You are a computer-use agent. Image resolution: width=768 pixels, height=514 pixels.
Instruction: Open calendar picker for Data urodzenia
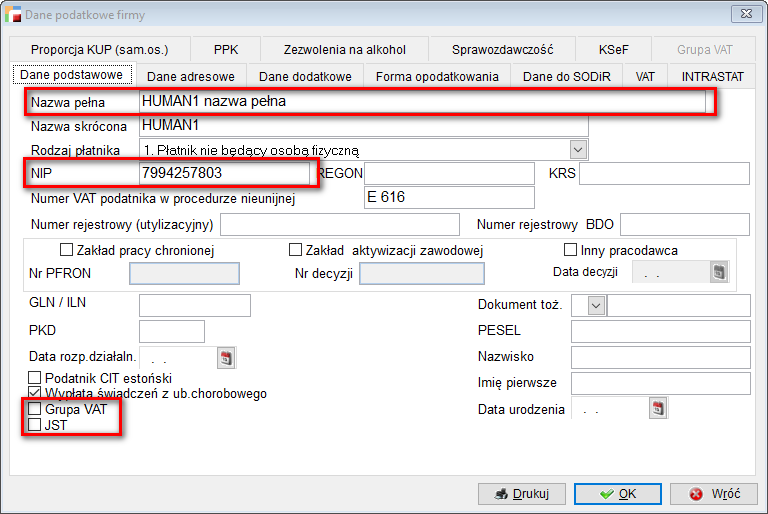[658, 408]
